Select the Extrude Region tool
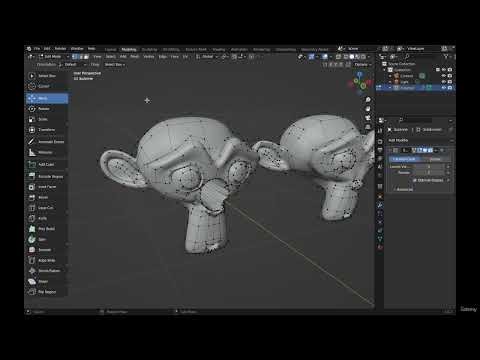Viewport: 480px width, 360px height. (47, 176)
